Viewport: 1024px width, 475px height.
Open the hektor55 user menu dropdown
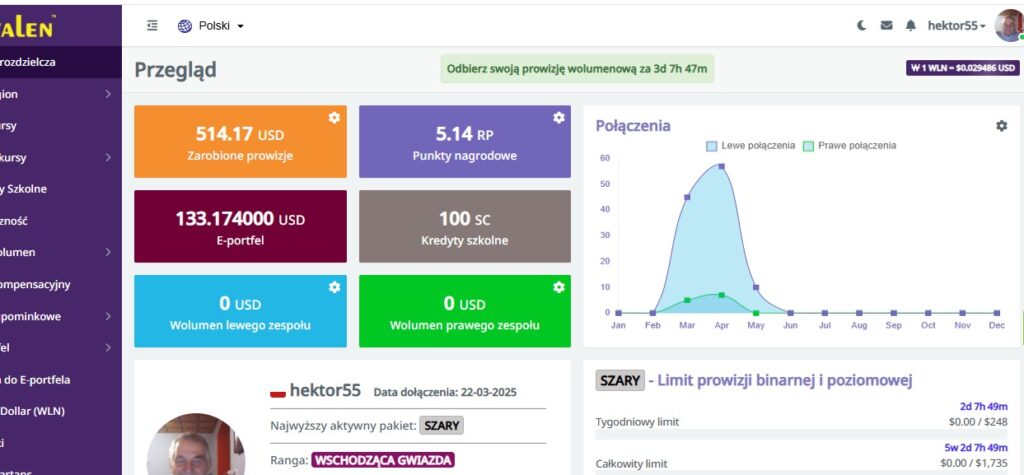coord(956,26)
